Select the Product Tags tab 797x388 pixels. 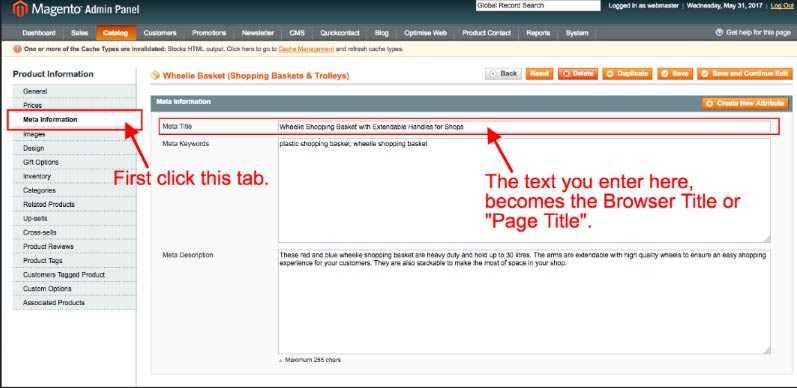point(74,261)
